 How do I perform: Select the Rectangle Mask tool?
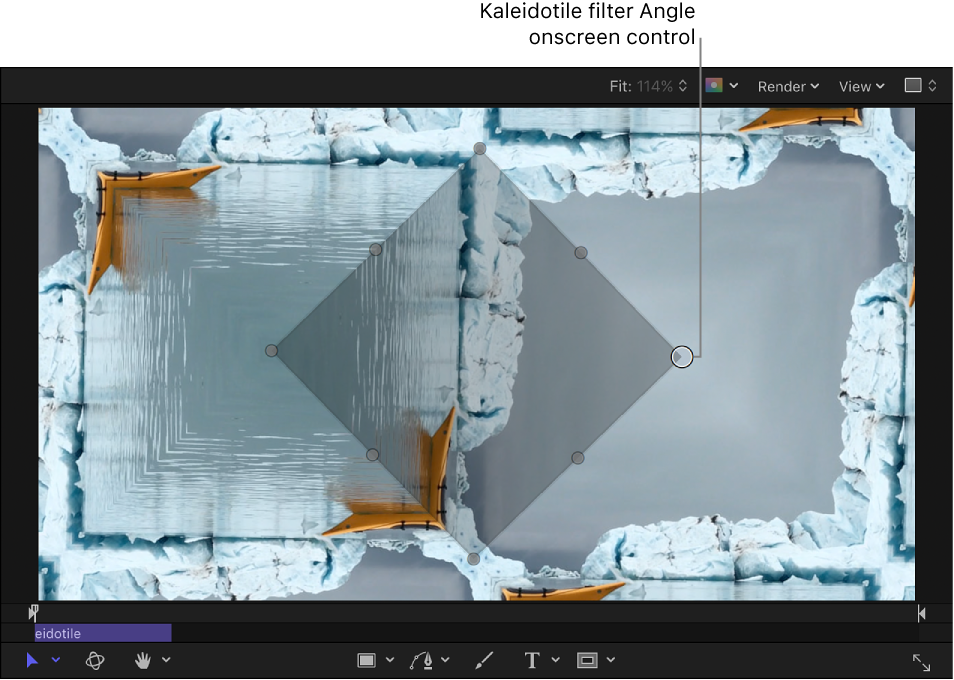[588, 660]
